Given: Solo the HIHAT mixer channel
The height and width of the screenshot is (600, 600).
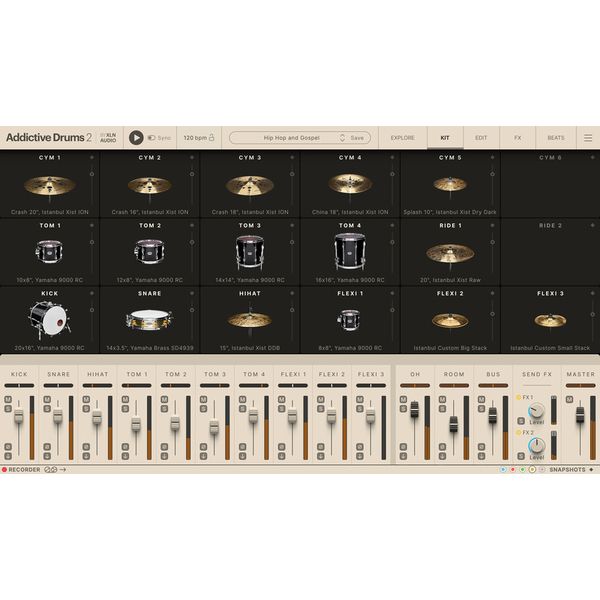Looking at the screenshot, I should pyautogui.click(x=86, y=409).
